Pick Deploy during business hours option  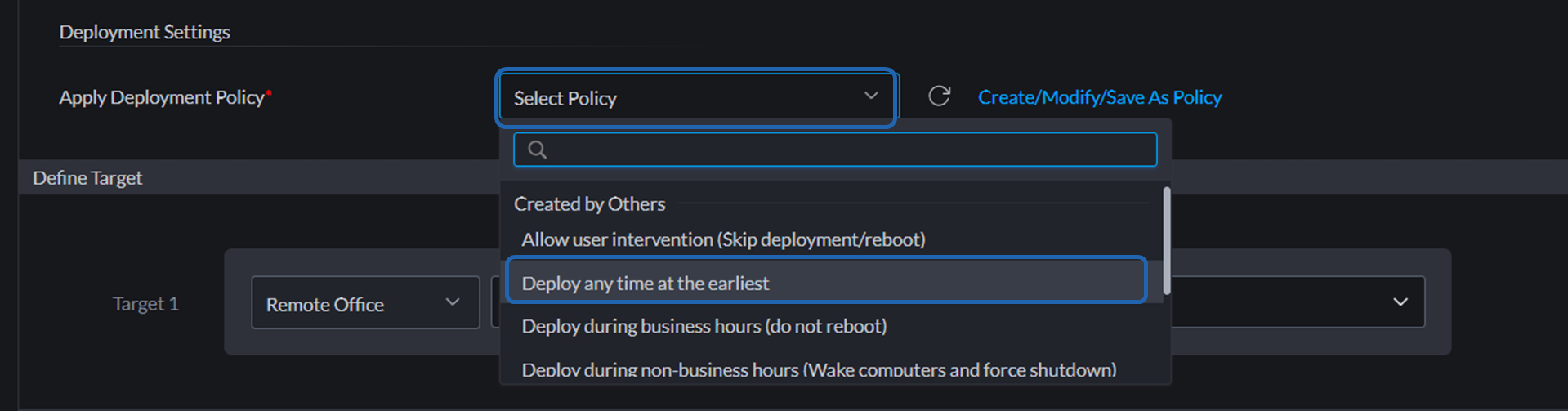[x=831, y=326]
